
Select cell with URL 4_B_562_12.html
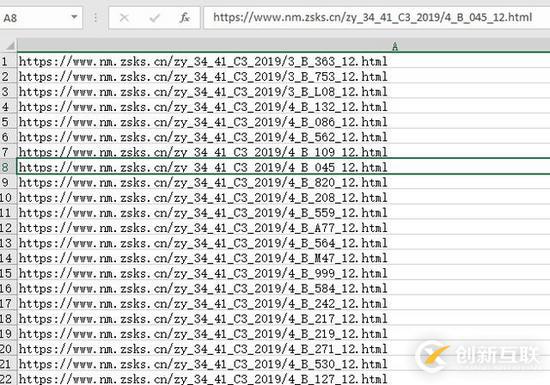click(283, 137)
